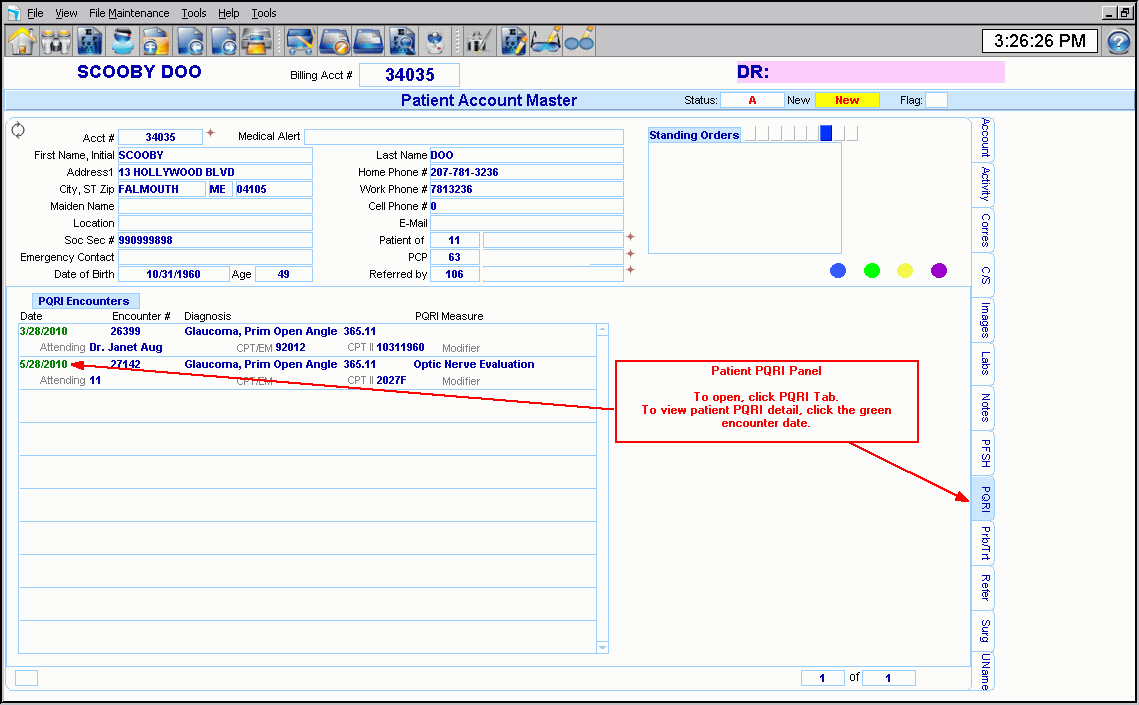The width and height of the screenshot is (1139, 705).
Task: Click the page with left arrow icon
Action: (191, 41)
